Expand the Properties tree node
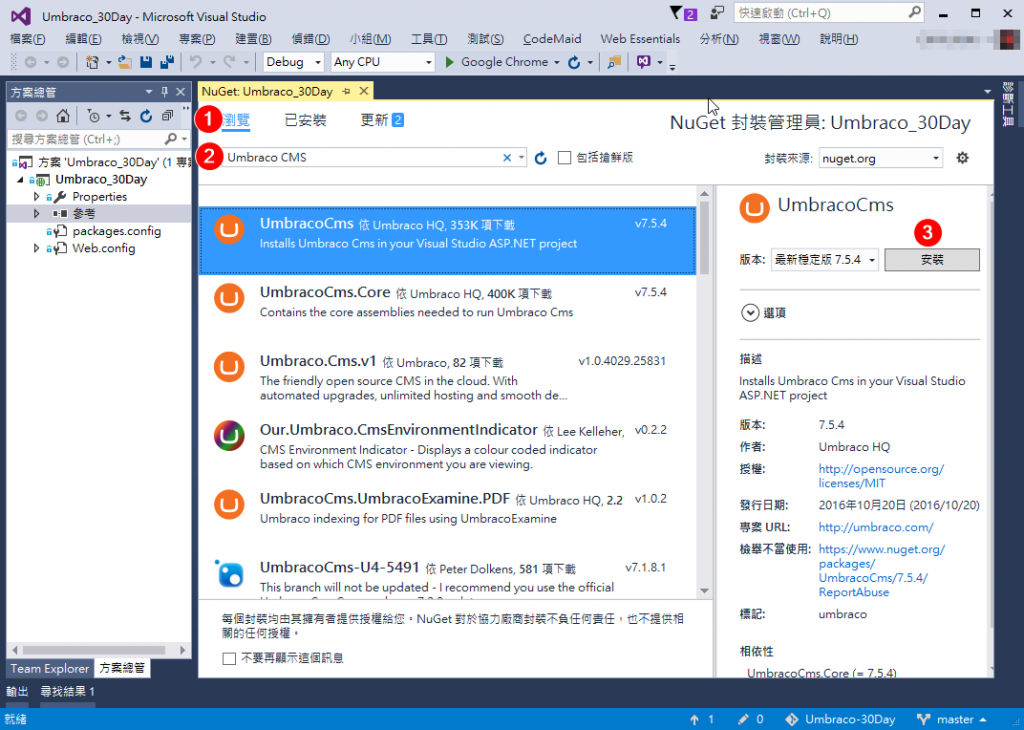The width and height of the screenshot is (1024, 730). (x=37, y=197)
